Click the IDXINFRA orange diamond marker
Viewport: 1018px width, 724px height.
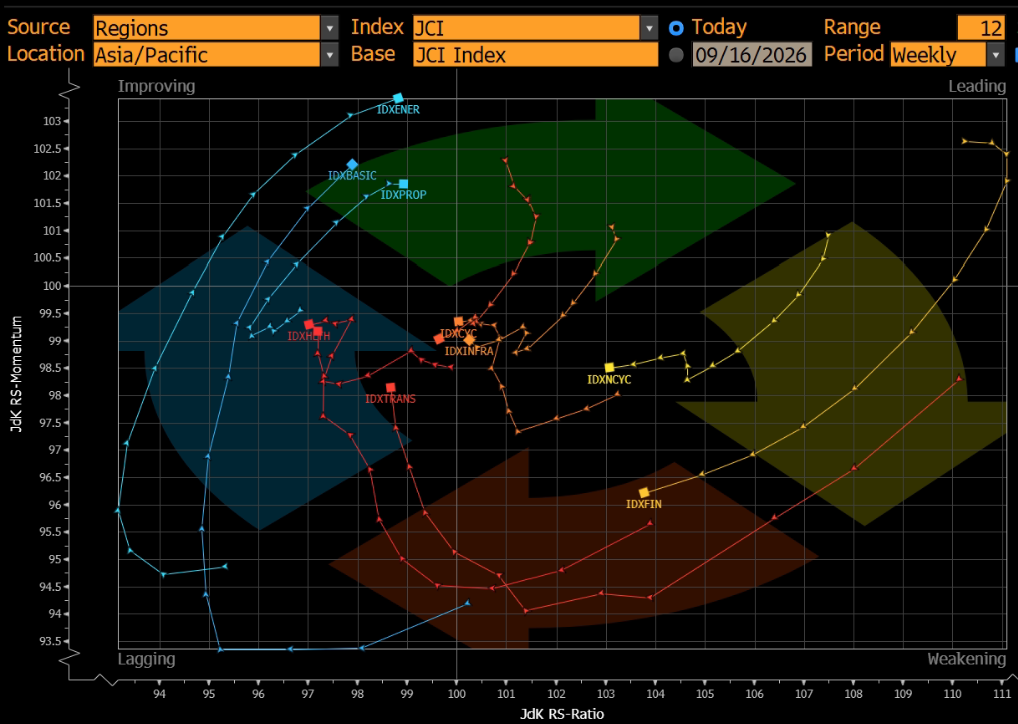(469, 340)
